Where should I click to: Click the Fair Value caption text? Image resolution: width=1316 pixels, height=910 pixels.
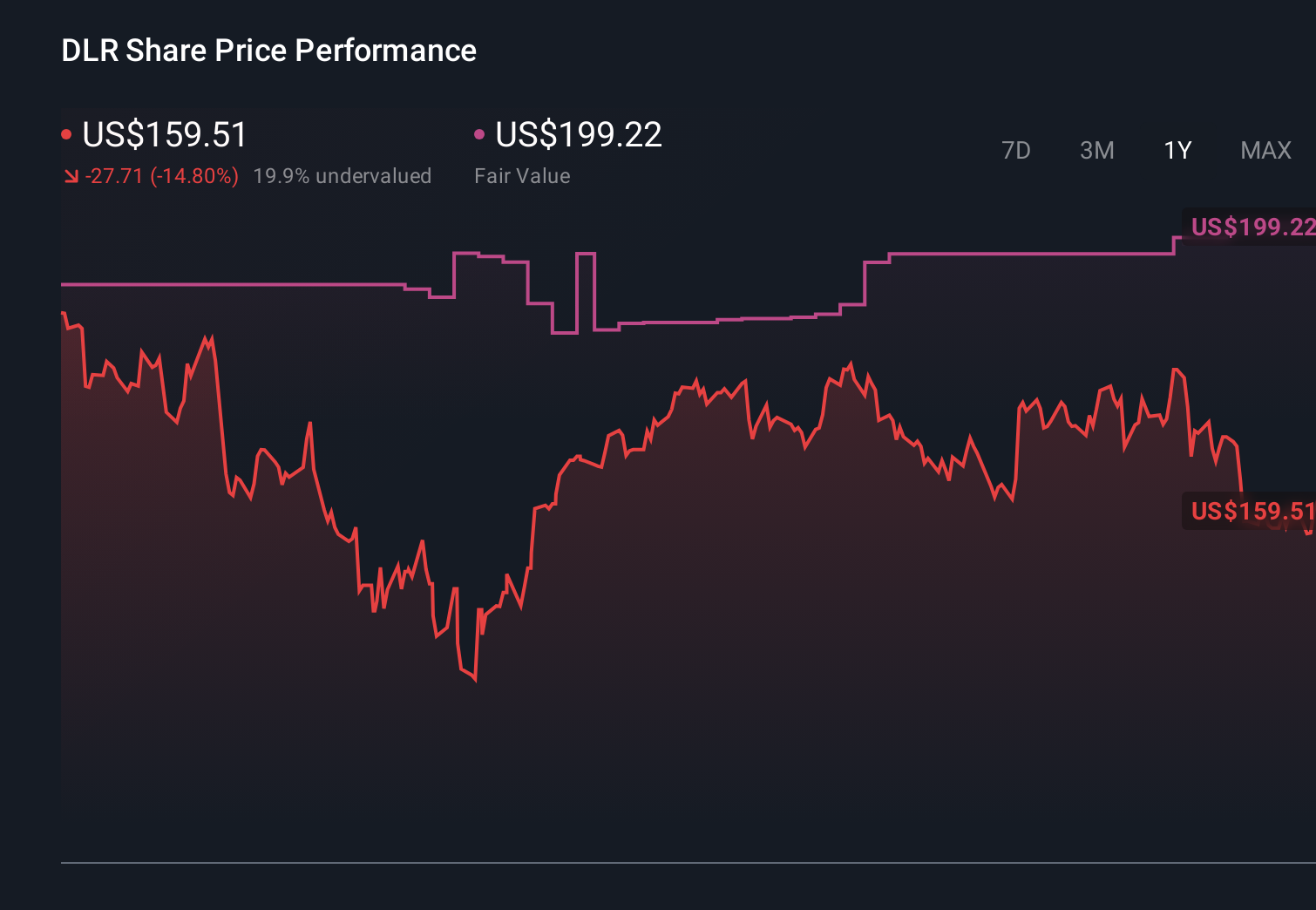point(521,175)
